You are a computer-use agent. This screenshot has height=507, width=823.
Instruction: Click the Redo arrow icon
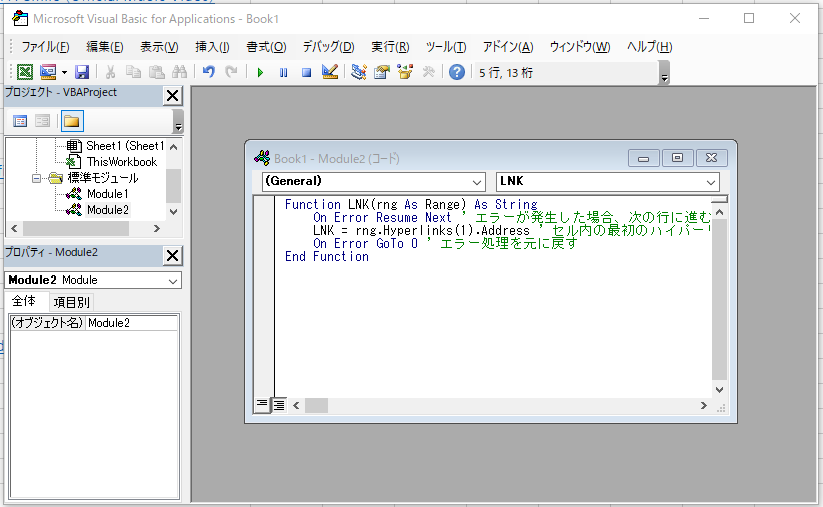point(231,72)
